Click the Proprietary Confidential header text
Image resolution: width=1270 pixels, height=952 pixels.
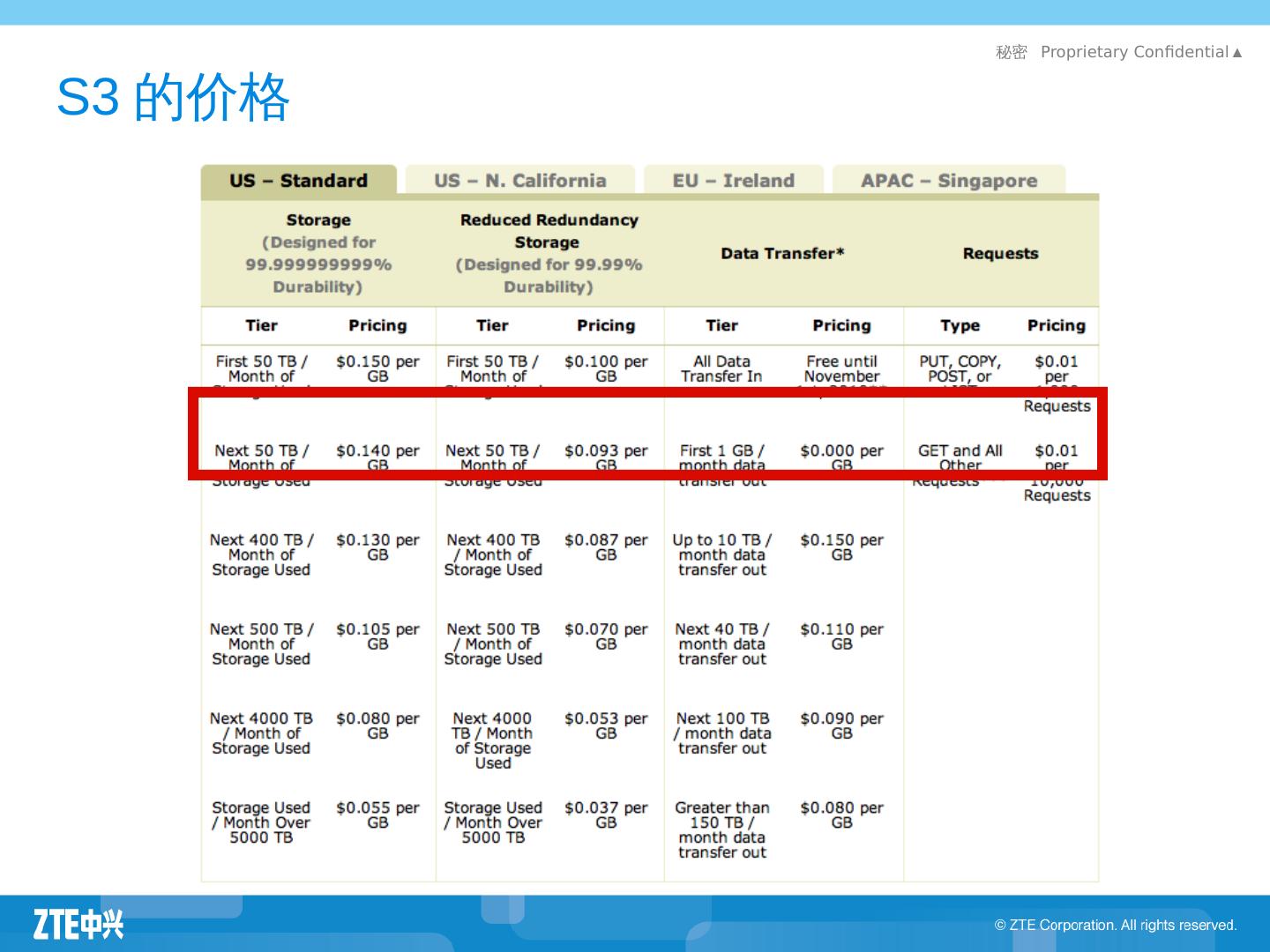tap(1134, 52)
